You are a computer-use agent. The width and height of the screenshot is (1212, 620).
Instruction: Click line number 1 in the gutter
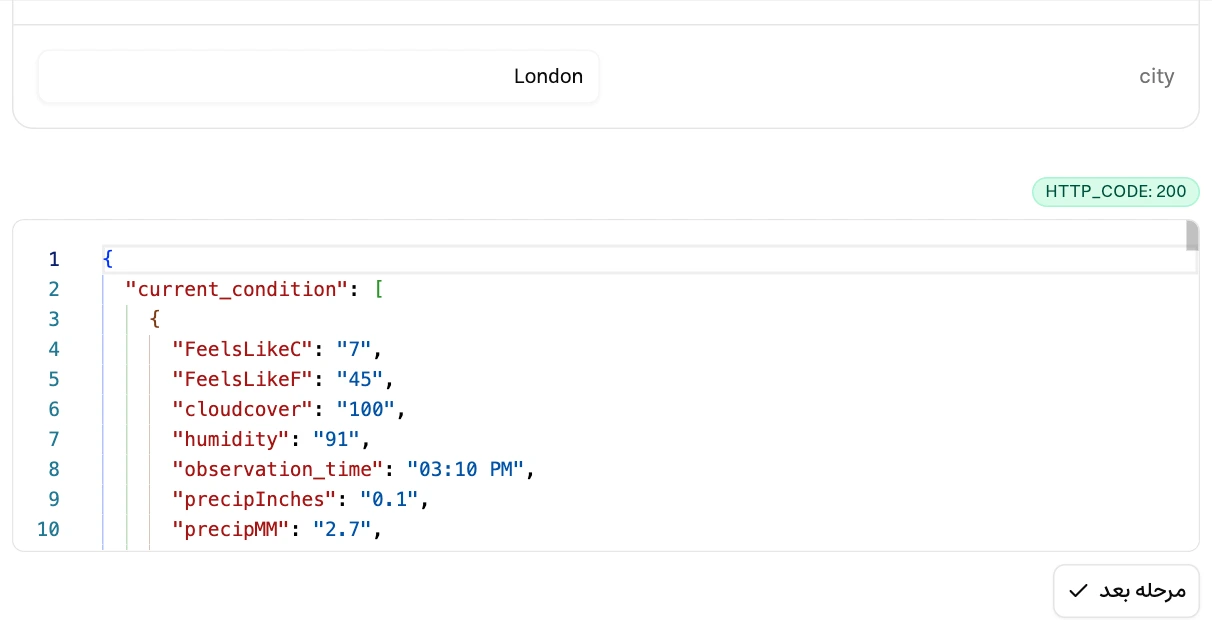[x=54, y=260]
